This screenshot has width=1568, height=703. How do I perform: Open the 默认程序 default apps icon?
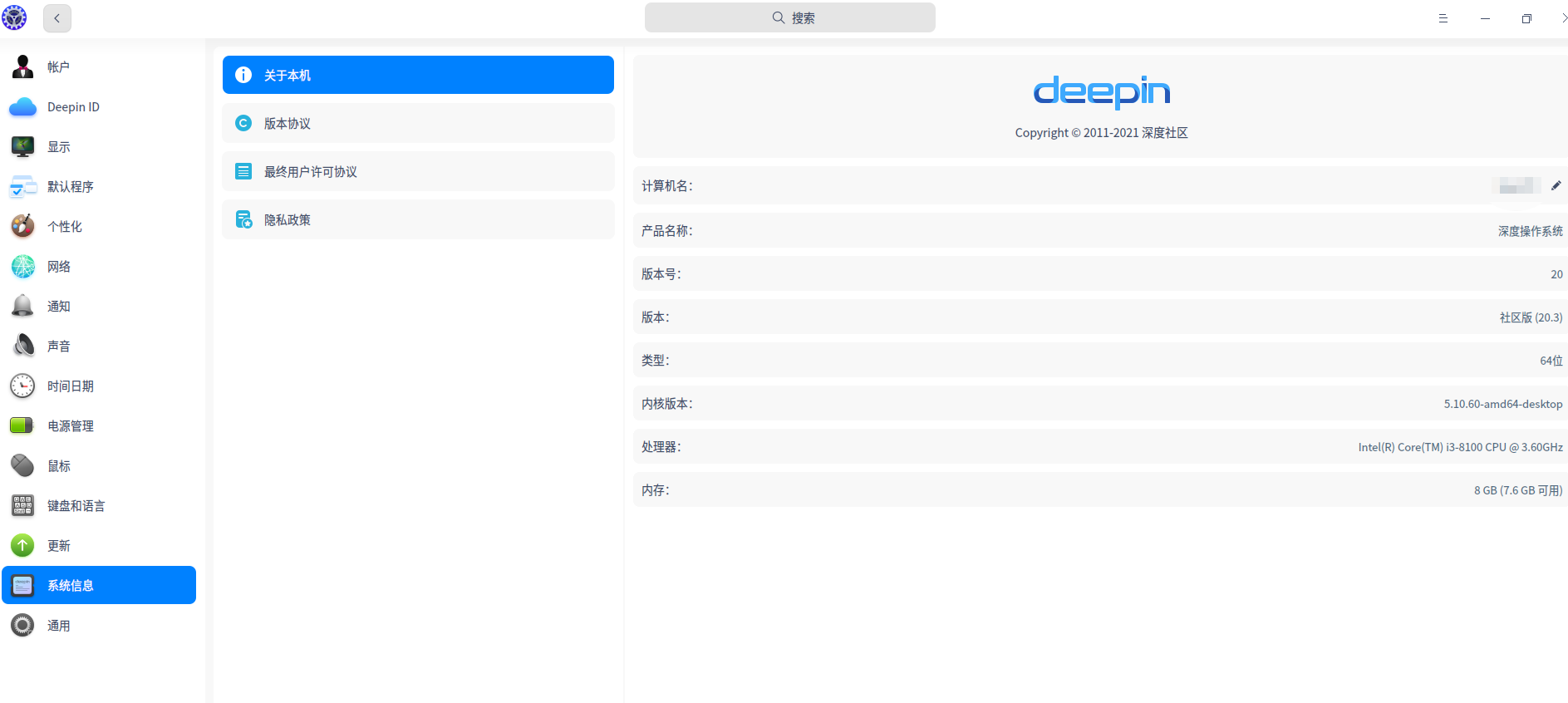(22, 186)
